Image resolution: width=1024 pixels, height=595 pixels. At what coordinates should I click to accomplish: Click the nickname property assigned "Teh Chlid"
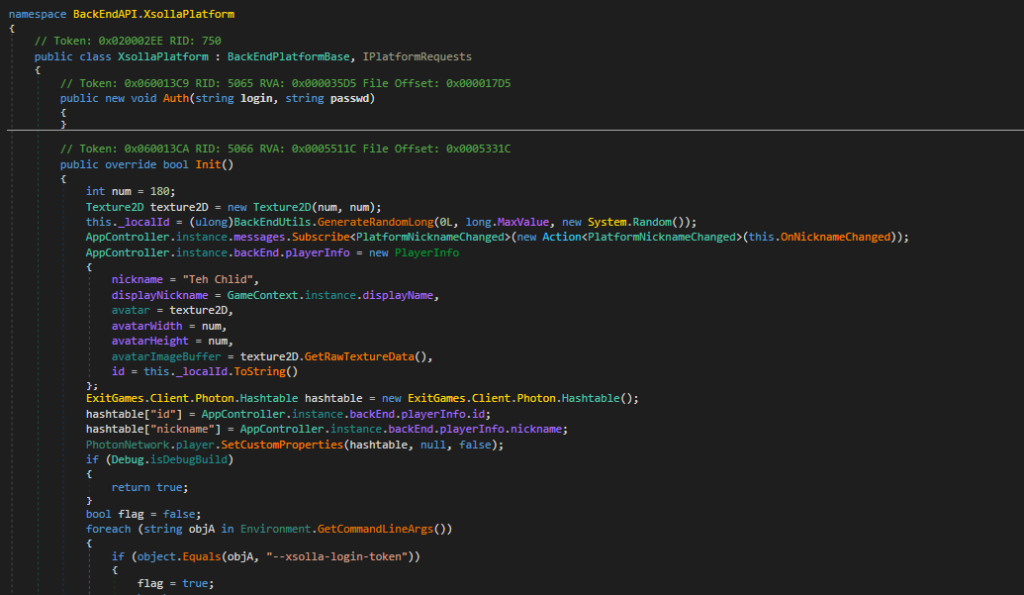(137, 279)
